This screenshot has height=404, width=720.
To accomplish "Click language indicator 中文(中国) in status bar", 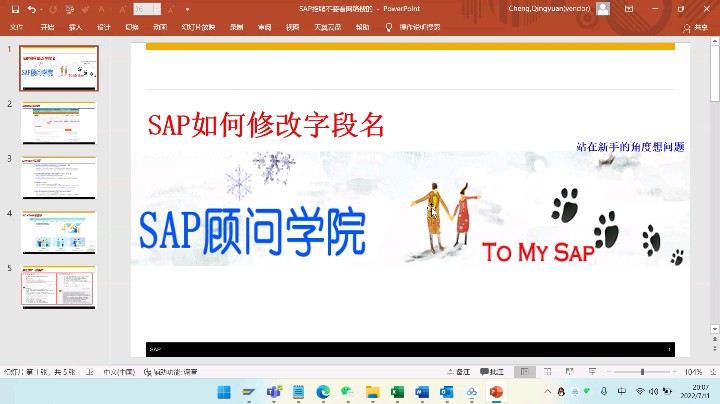I will click(x=119, y=372).
